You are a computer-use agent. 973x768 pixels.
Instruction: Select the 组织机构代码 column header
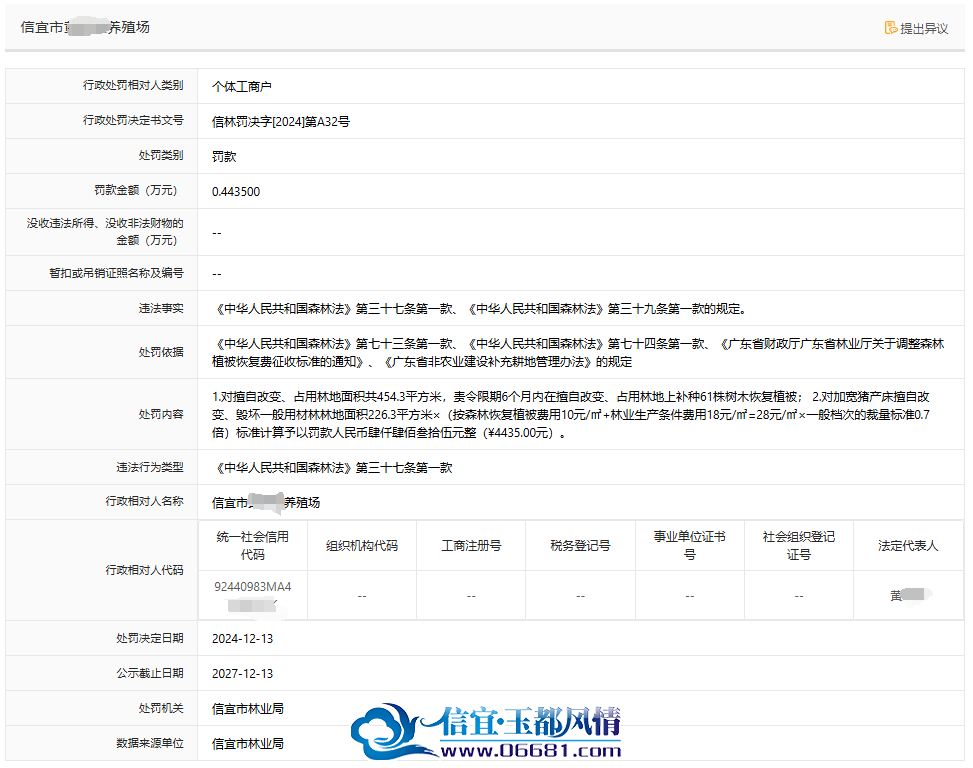point(362,546)
